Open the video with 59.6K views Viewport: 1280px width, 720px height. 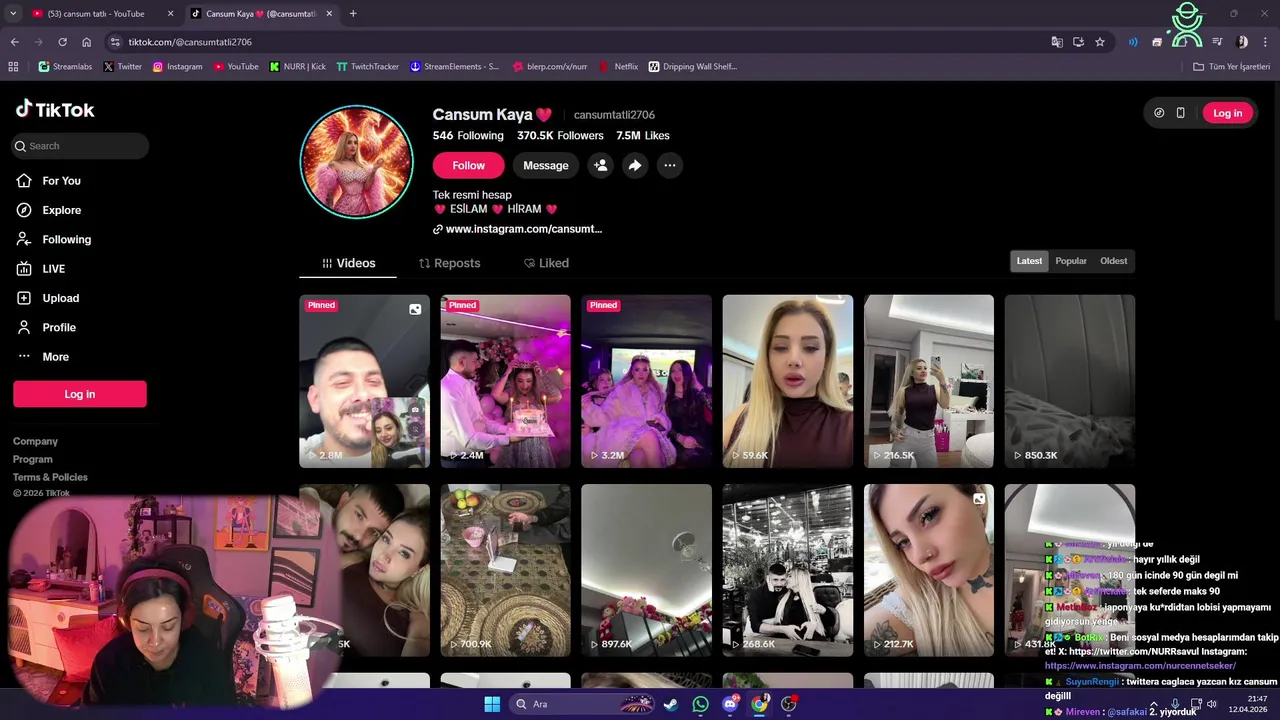[x=788, y=381]
